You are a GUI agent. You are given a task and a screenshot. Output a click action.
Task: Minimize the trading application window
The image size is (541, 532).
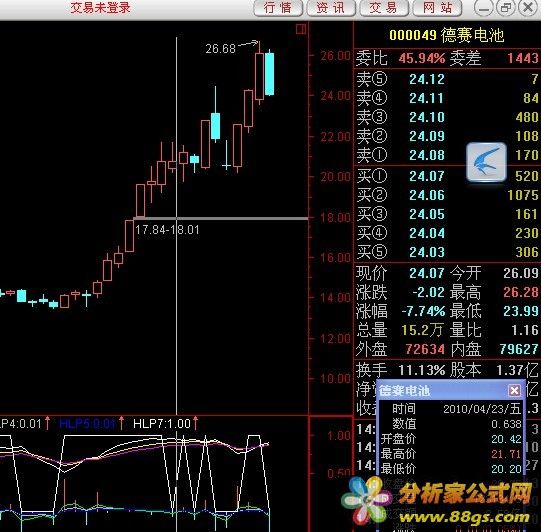(x=484, y=8)
